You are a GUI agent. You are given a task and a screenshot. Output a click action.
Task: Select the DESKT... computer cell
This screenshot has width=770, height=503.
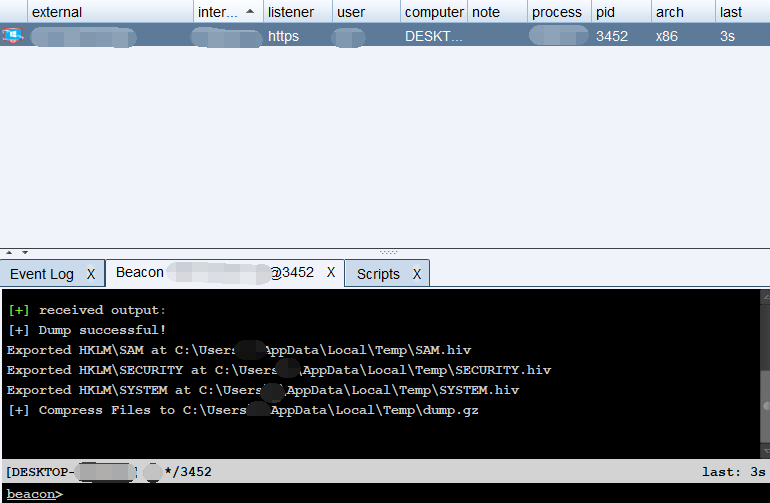pyautogui.click(x=434, y=36)
